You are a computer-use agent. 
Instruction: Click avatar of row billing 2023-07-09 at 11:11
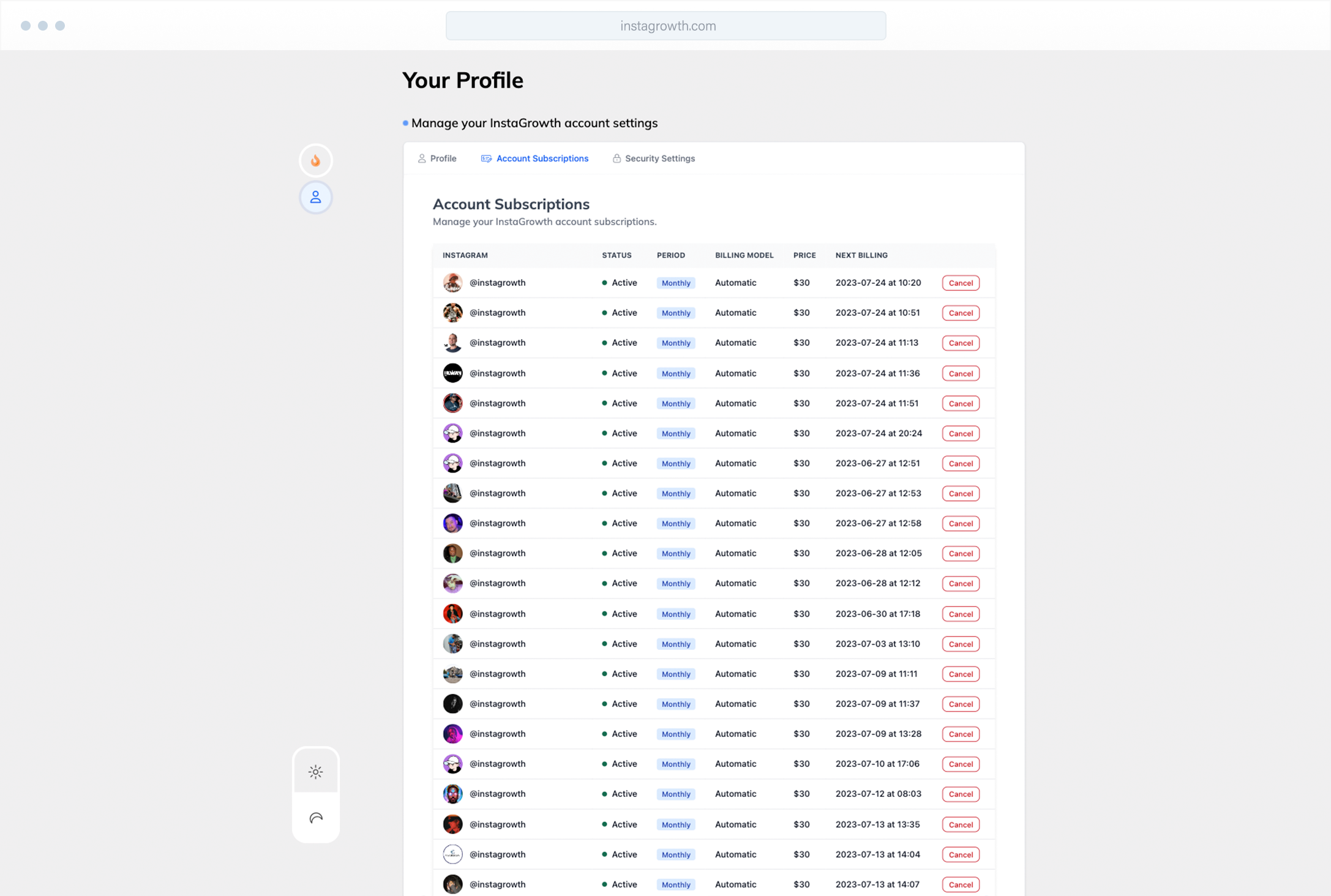(452, 674)
